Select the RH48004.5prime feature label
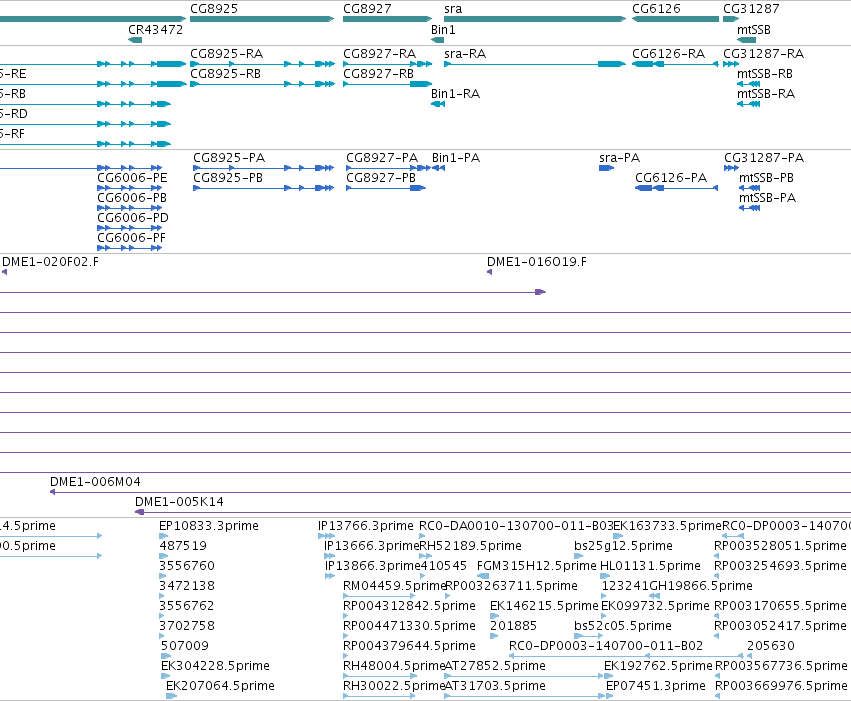Image resolution: width=851 pixels, height=701 pixels. [394, 666]
